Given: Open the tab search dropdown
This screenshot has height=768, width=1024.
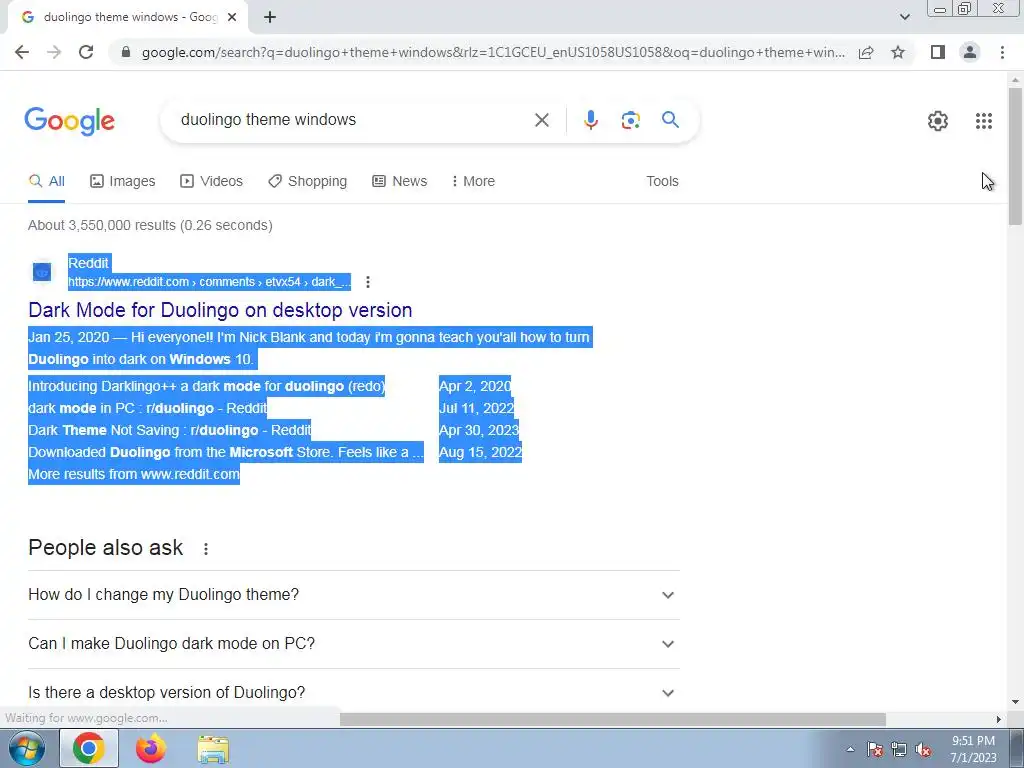Looking at the screenshot, I should (904, 17).
